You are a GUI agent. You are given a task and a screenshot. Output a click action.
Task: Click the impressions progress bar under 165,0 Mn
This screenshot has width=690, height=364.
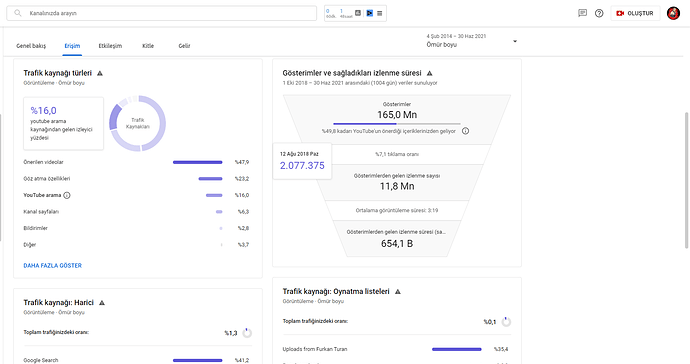(397, 124)
